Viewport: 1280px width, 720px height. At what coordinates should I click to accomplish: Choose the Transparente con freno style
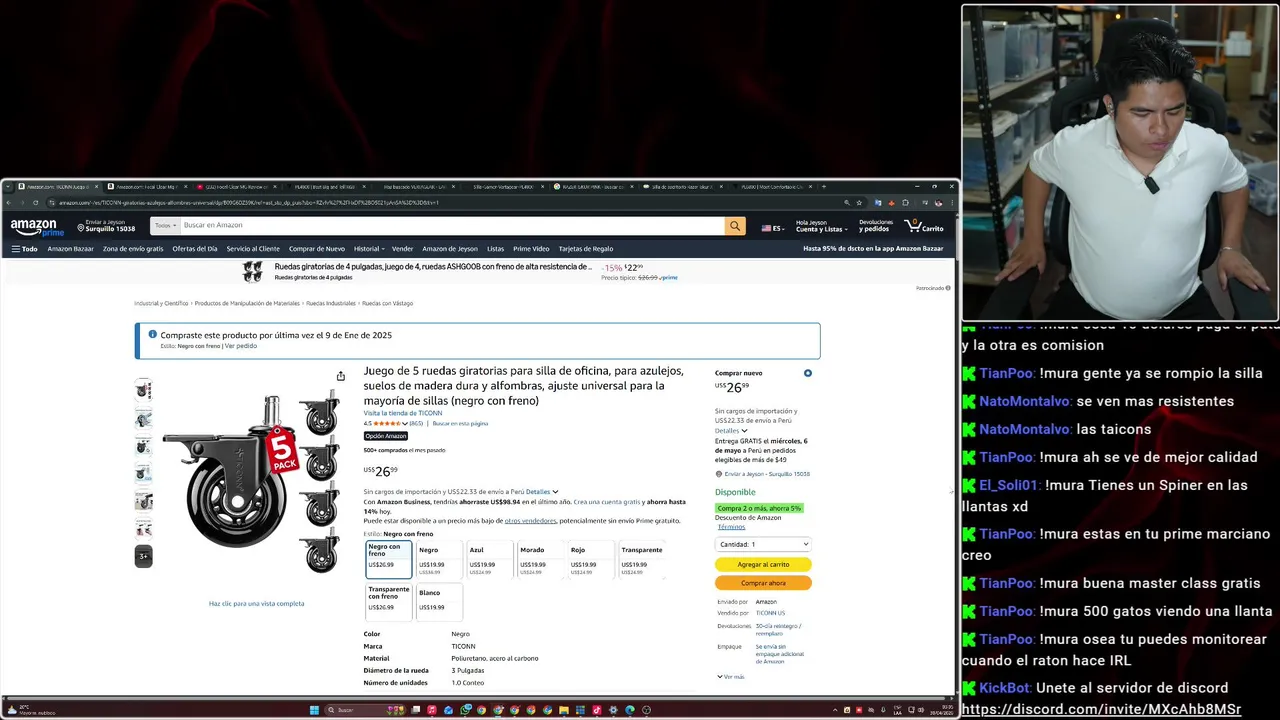(x=389, y=600)
